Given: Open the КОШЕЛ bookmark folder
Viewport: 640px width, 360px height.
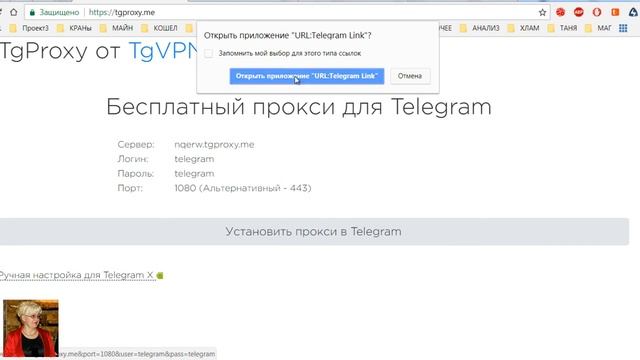Looking at the screenshot, I should (159, 28).
